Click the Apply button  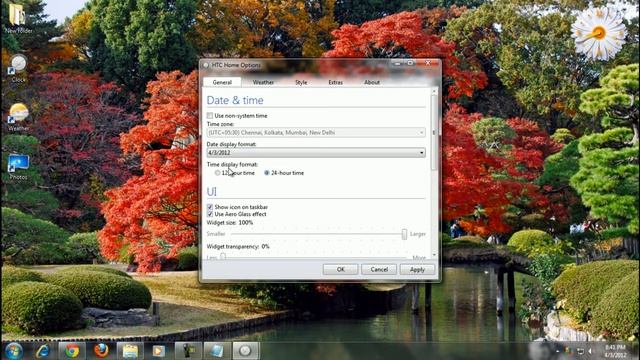click(417, 269)
